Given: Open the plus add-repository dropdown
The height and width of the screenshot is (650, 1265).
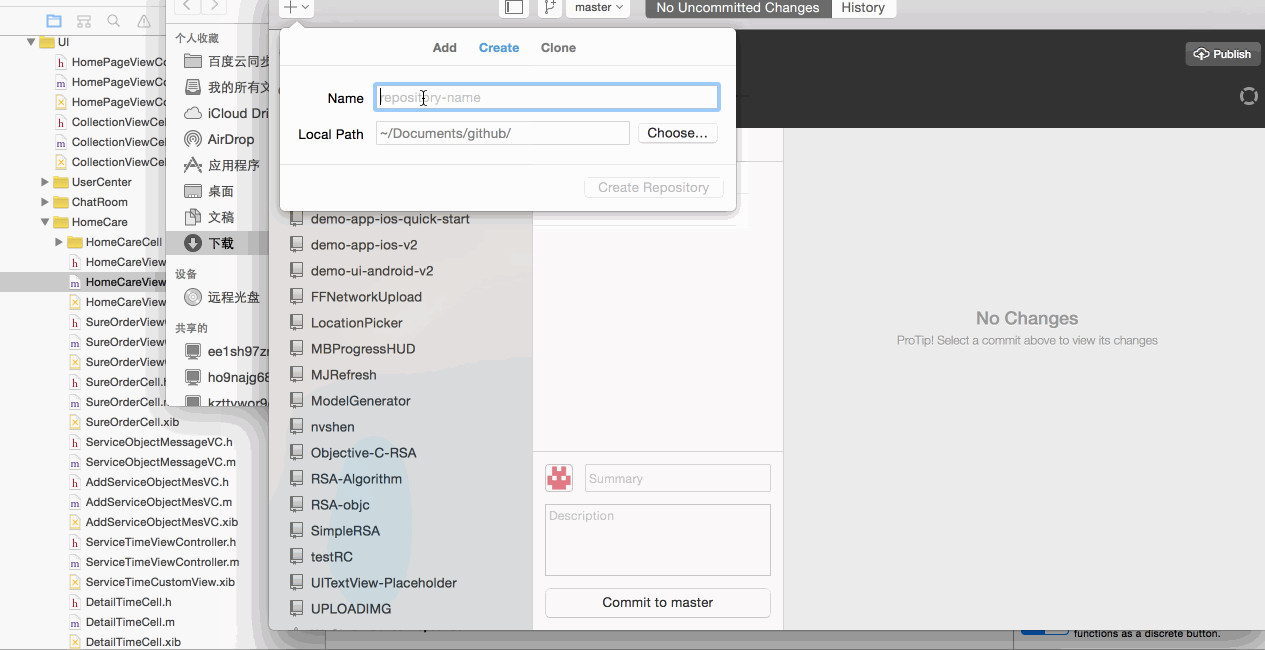Looking at the screenshot, I should pos(297,7).
